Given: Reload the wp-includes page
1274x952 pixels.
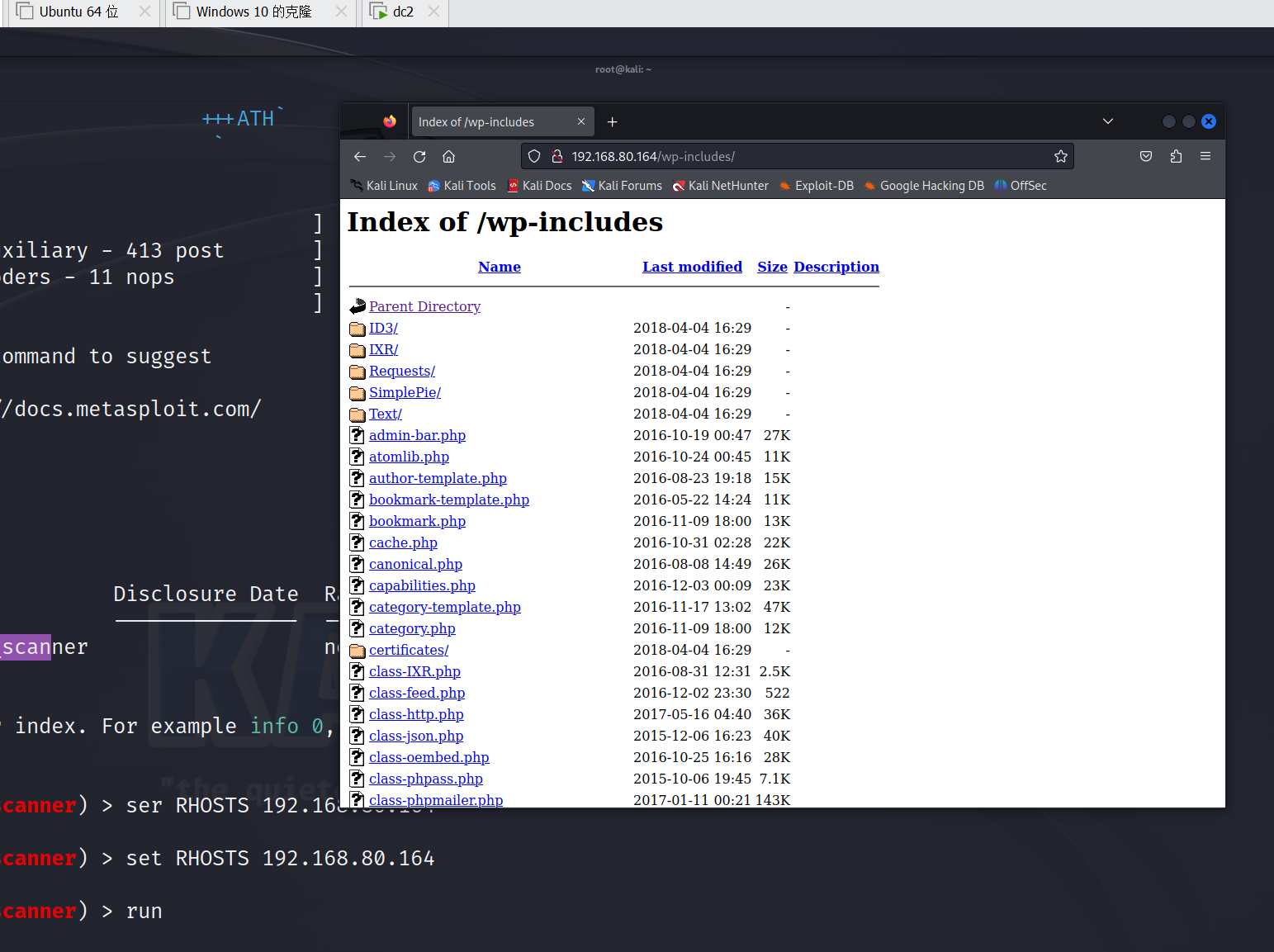Looking at the screenshot, I should tap(419, 157).
